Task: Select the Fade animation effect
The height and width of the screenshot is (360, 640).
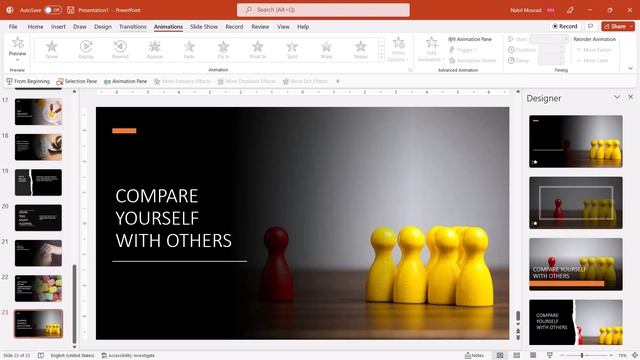Action: tap(189, 50)
